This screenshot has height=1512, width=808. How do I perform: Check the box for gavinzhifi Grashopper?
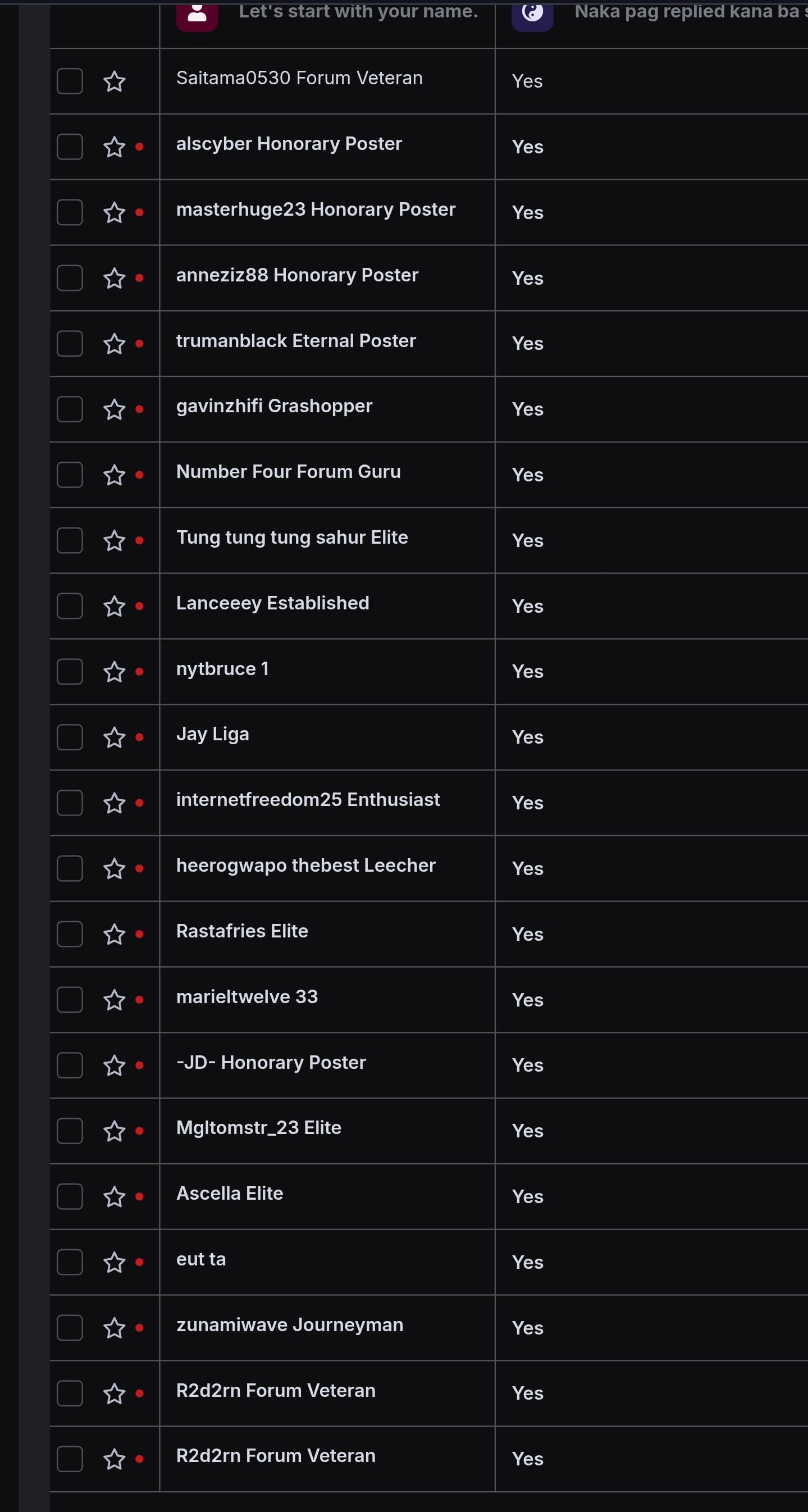tap(70, 409)
